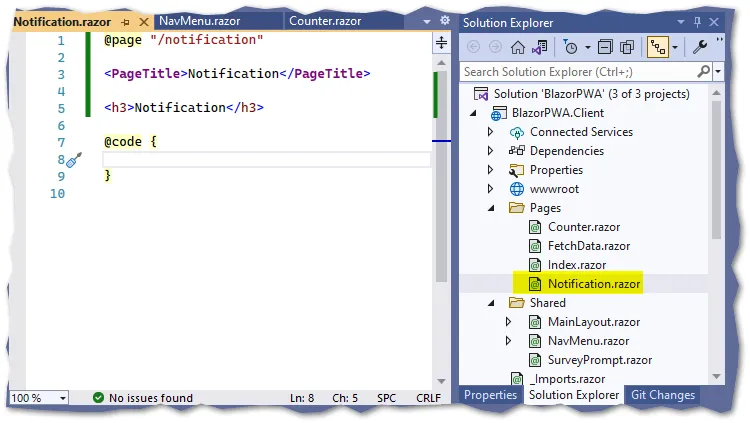Click the Forward navigation icon in Solution Explorer
Viewport: 750px width, 423px height.
click(495, 47)
